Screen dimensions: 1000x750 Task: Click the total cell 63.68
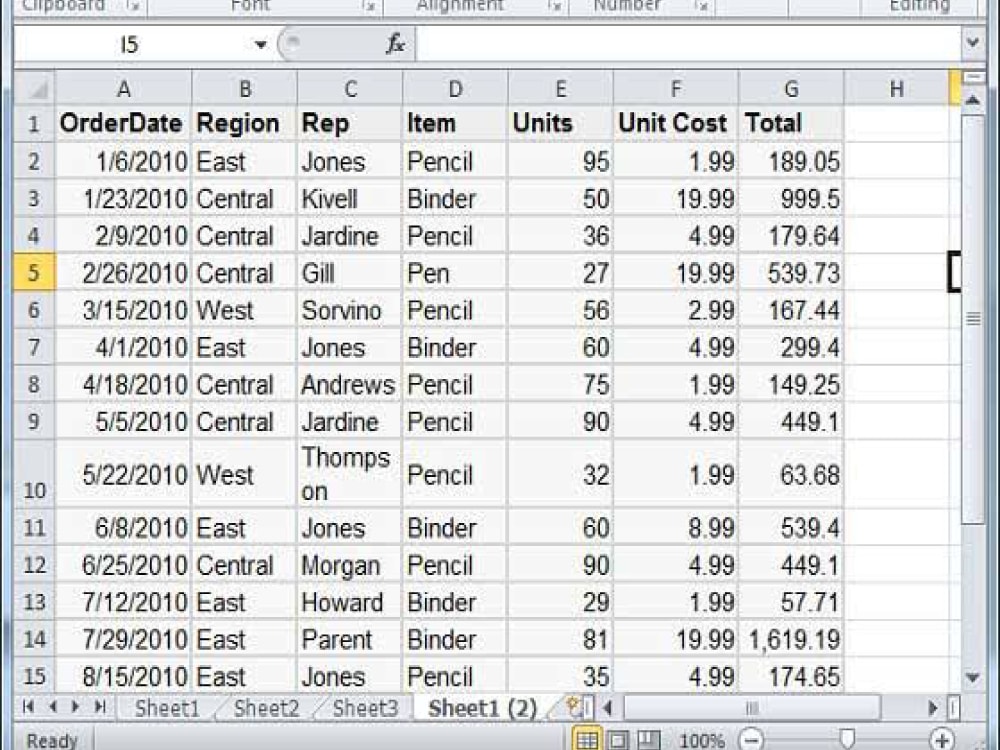point(791,474)
